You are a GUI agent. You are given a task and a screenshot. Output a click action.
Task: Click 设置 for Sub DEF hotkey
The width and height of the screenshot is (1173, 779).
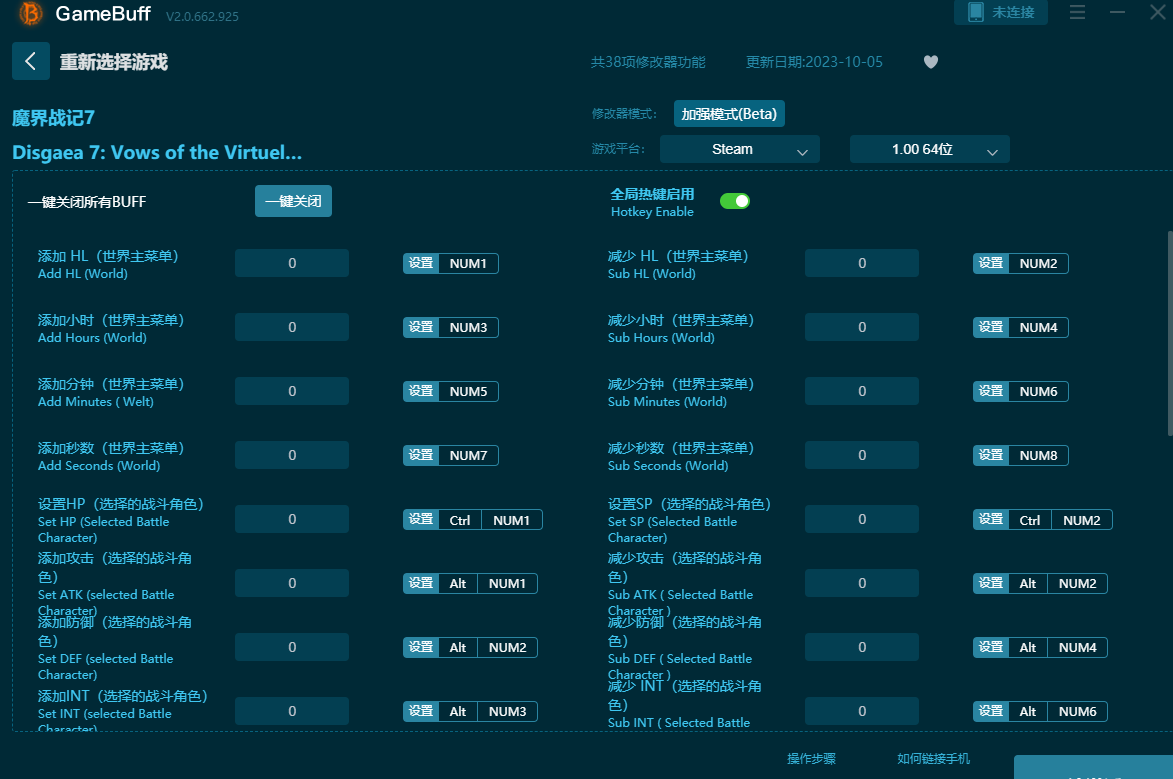[x=991, y=647]
